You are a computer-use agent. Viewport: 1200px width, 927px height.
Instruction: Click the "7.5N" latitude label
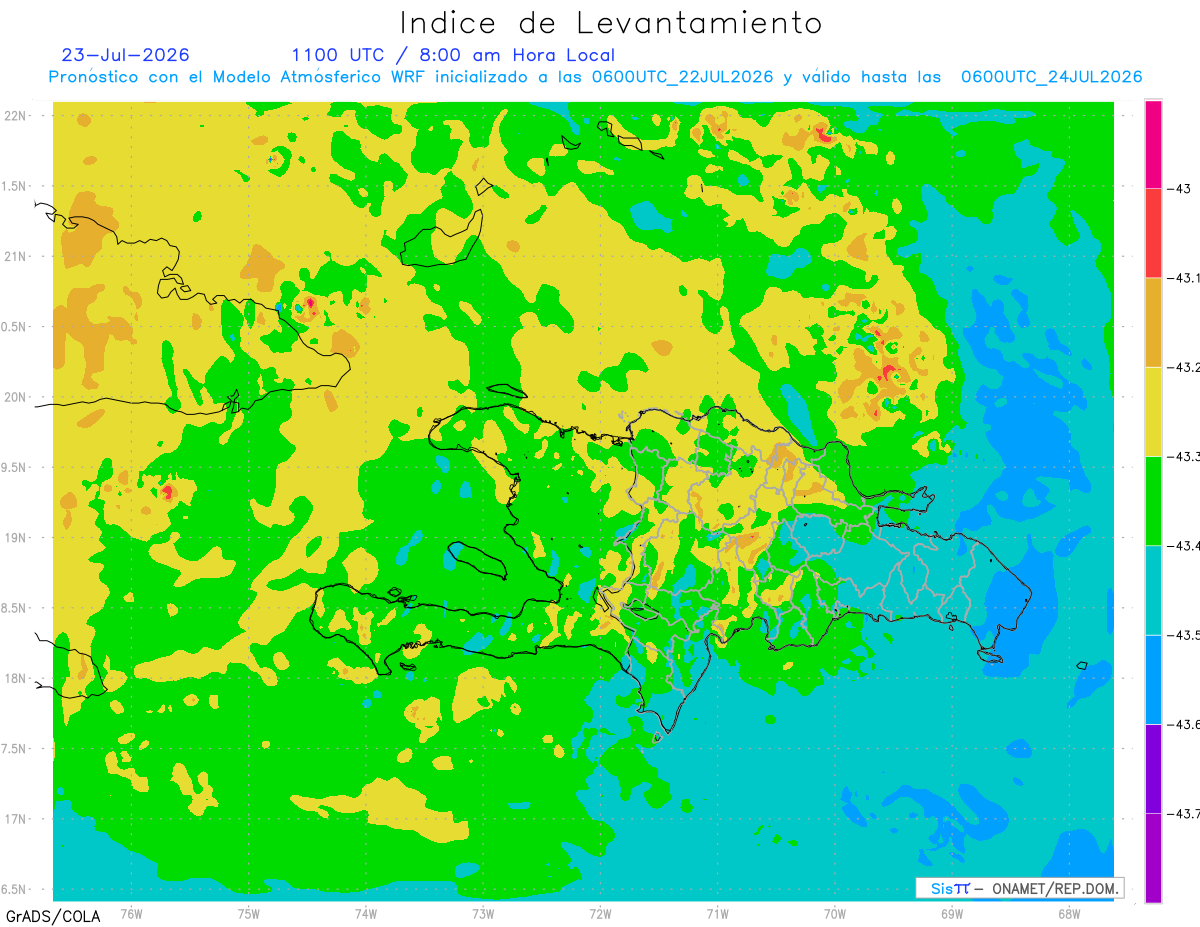coord(15,749)
